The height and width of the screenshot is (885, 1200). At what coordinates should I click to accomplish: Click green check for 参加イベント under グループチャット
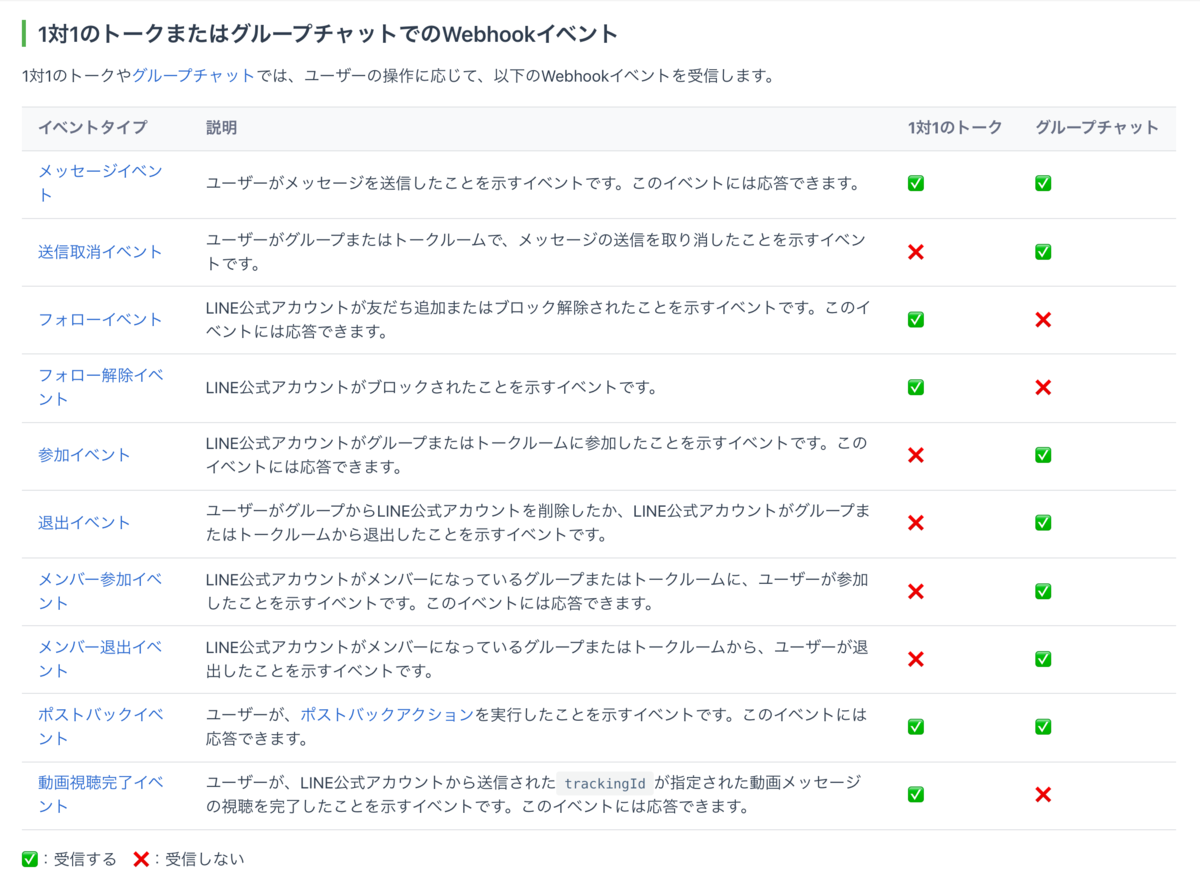click(x=1043, y=455)
